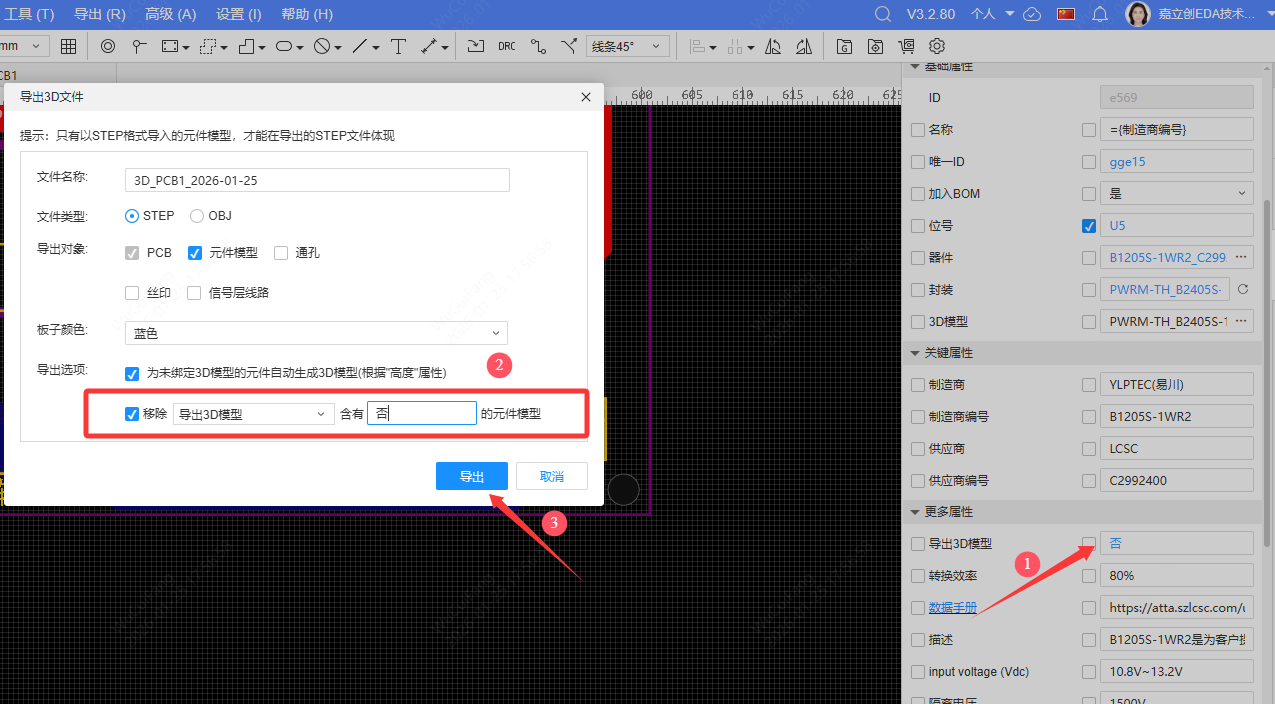This screenshot has width=1275, height=704.
Task: Click the 导出 export button
Action: (x=471, y=476)
